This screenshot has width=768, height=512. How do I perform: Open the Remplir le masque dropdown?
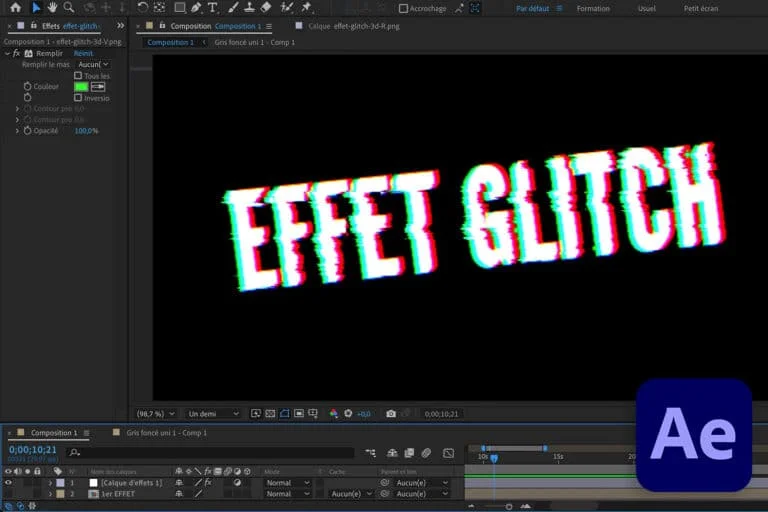coord(94,65)
